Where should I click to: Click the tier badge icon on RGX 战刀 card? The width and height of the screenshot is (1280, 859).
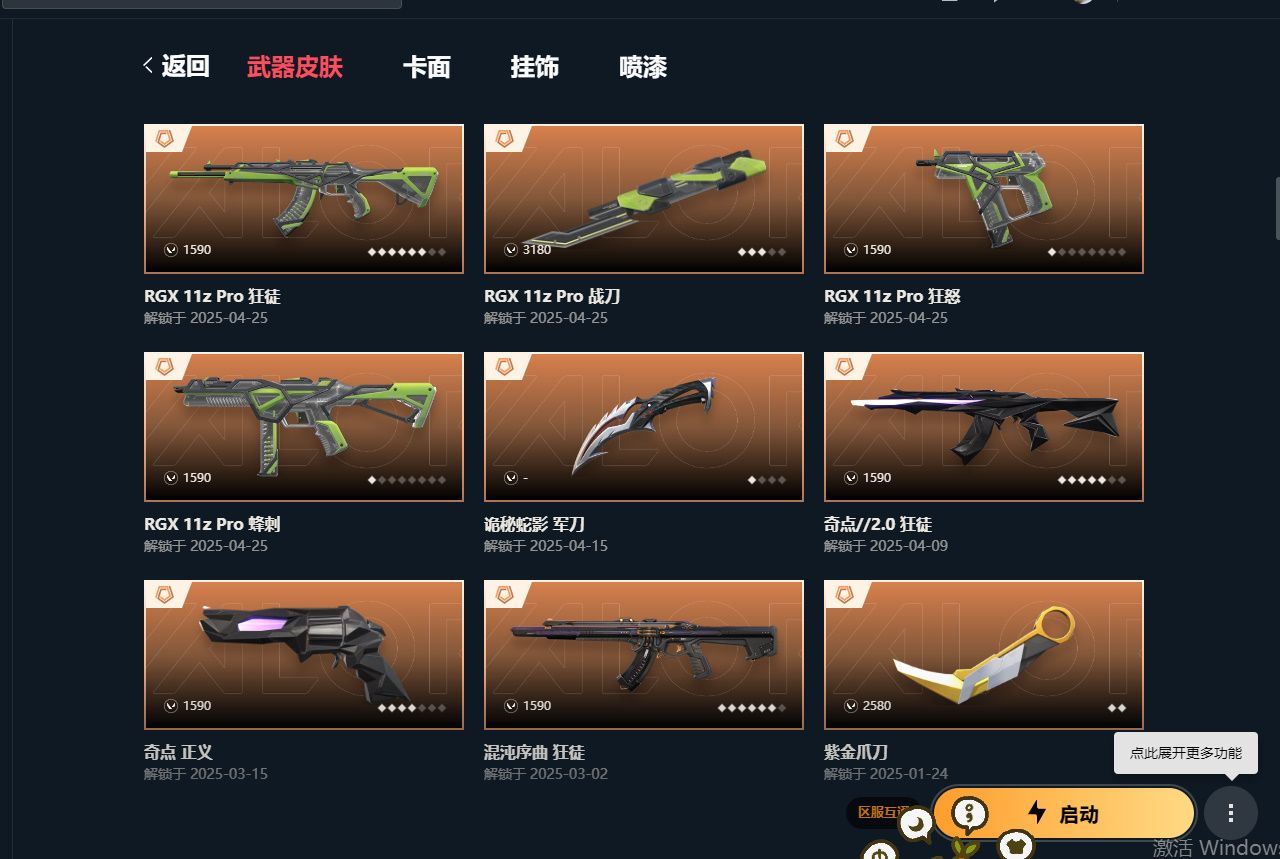(505, 138)
